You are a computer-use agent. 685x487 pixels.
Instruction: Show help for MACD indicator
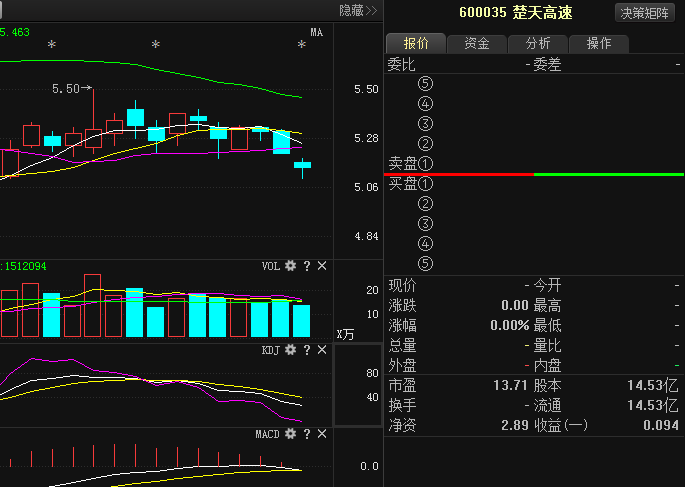coord(307,434)
